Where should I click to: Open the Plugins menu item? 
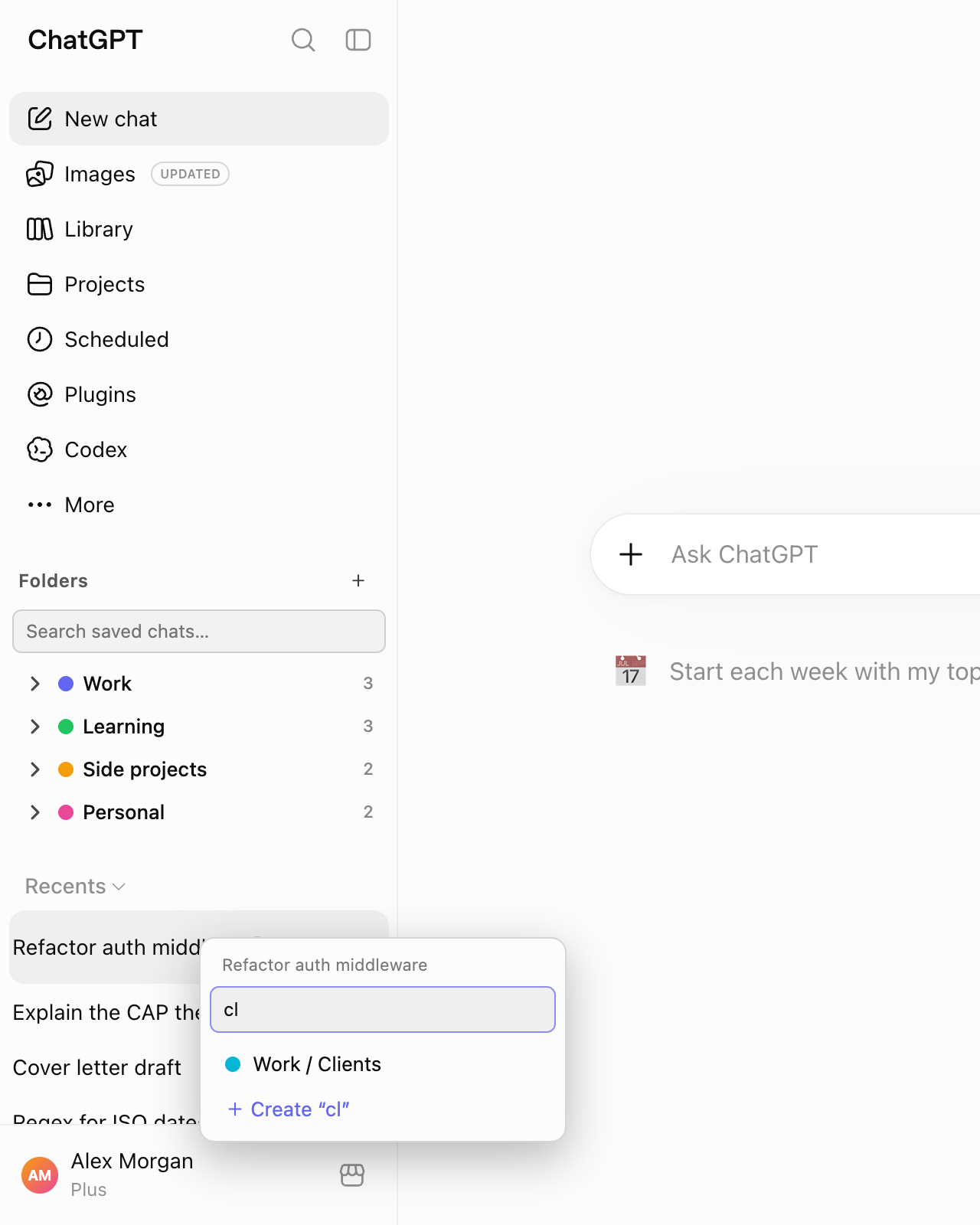pos(199,394)
